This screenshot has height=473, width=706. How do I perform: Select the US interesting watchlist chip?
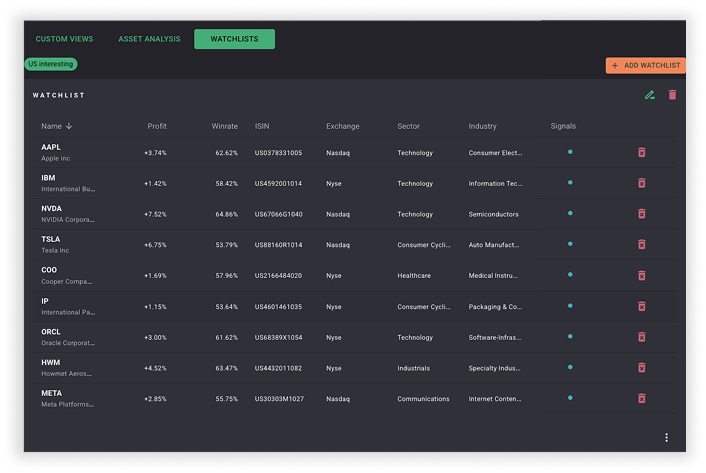pyautogui.click(x=51, y=64)
